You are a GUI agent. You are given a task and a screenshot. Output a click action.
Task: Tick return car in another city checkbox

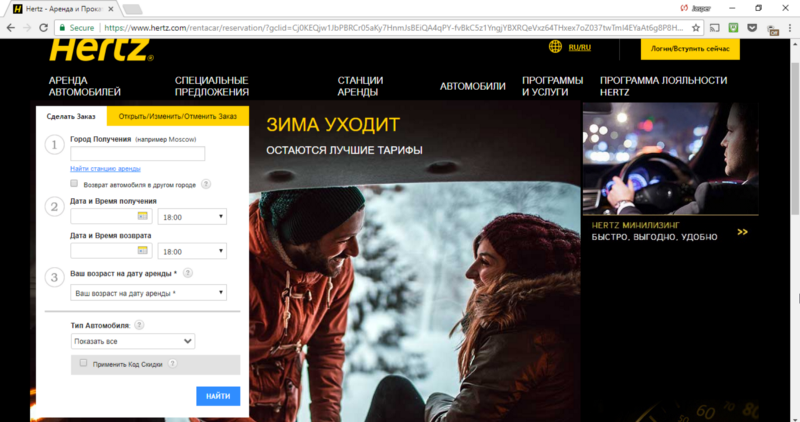coord(74,183)
